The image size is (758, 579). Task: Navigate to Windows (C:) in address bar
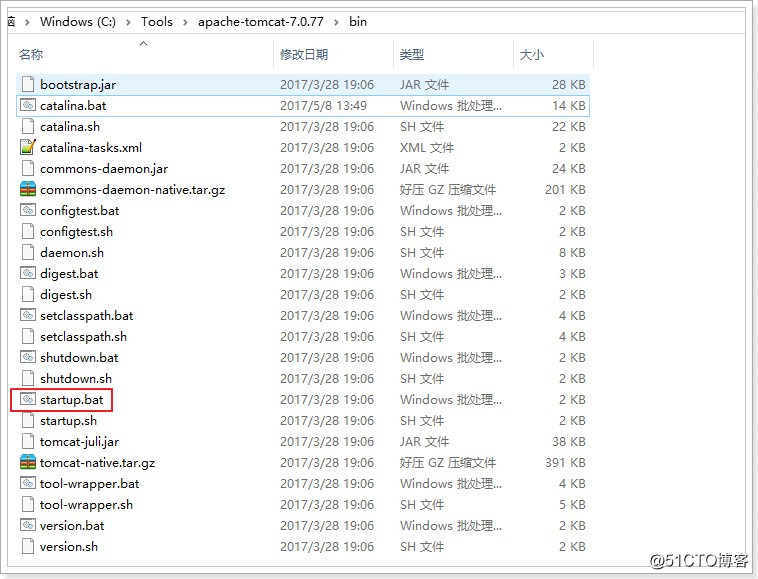coord(78,22)
